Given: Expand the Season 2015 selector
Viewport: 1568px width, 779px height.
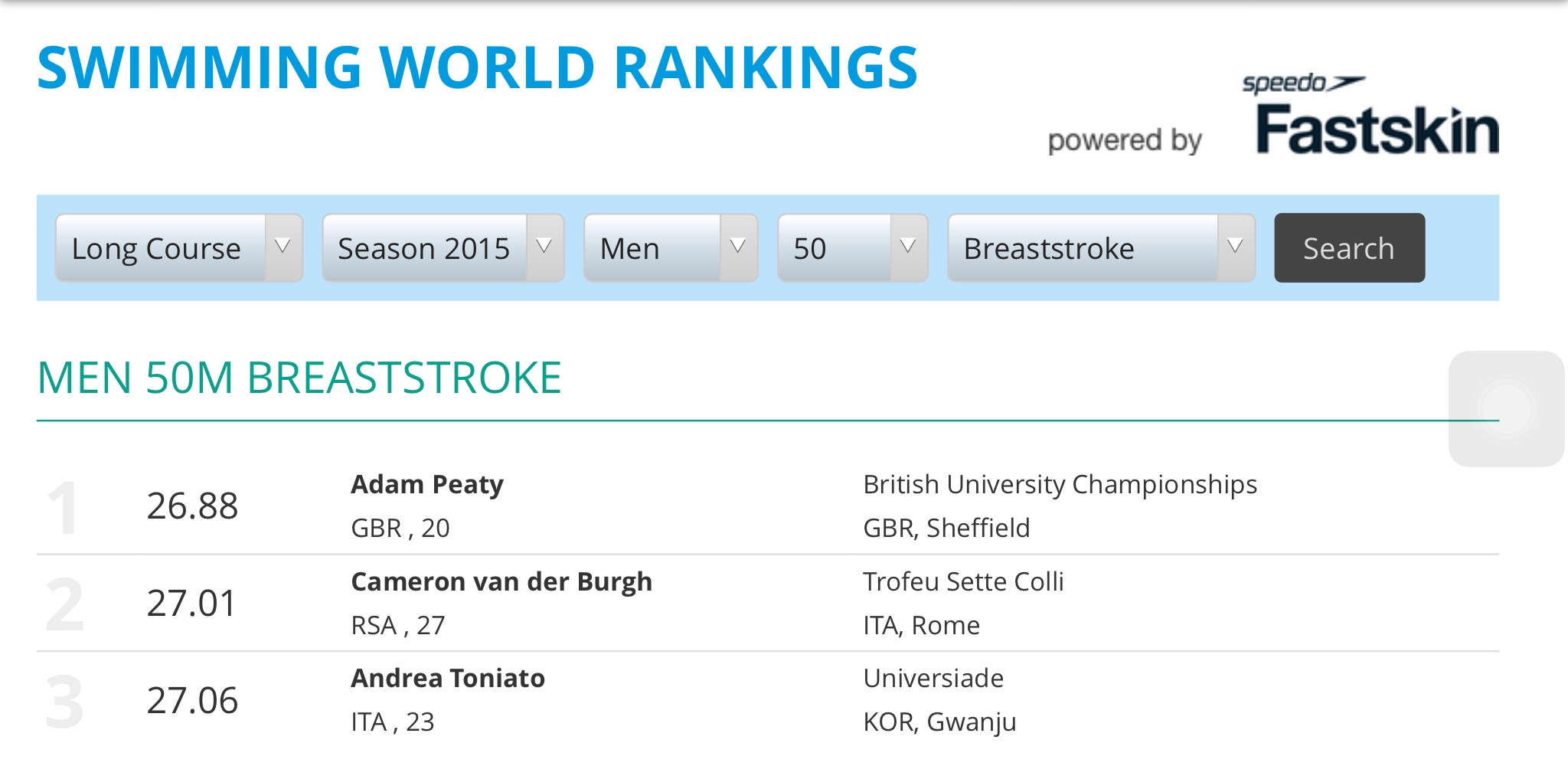Looking at the screenshot, I should (x=443, y=248).
